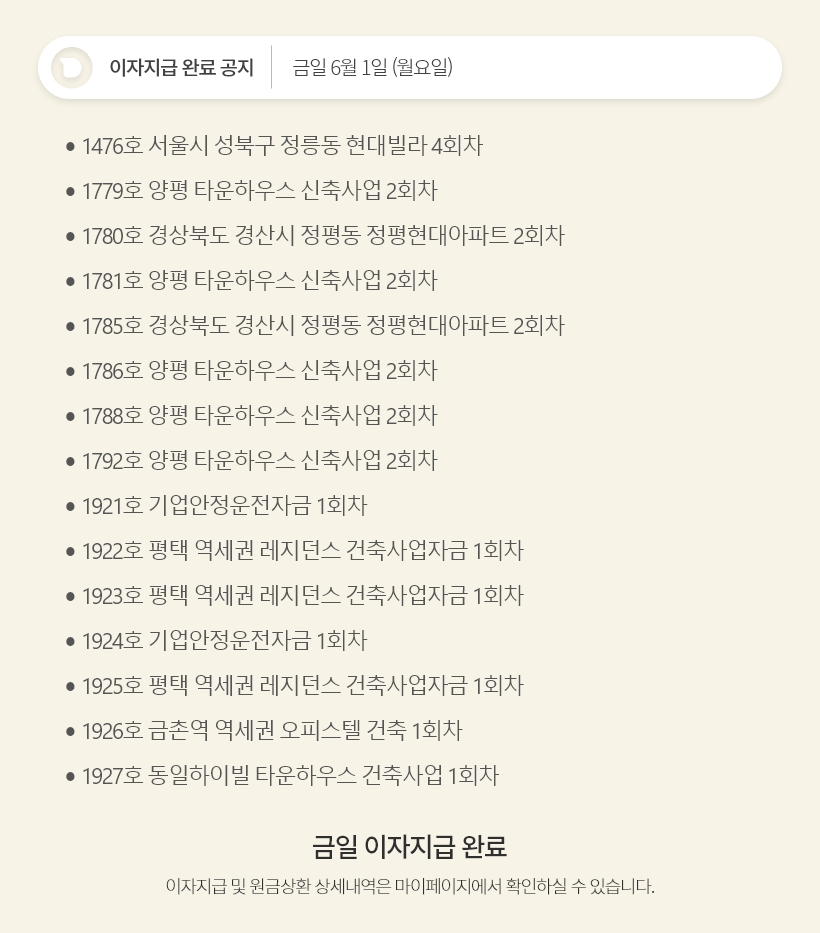Click 1923호 평택 역세권 레지던스 entry
The height and width of the screenshot is (933, 820).
(302, 596)
